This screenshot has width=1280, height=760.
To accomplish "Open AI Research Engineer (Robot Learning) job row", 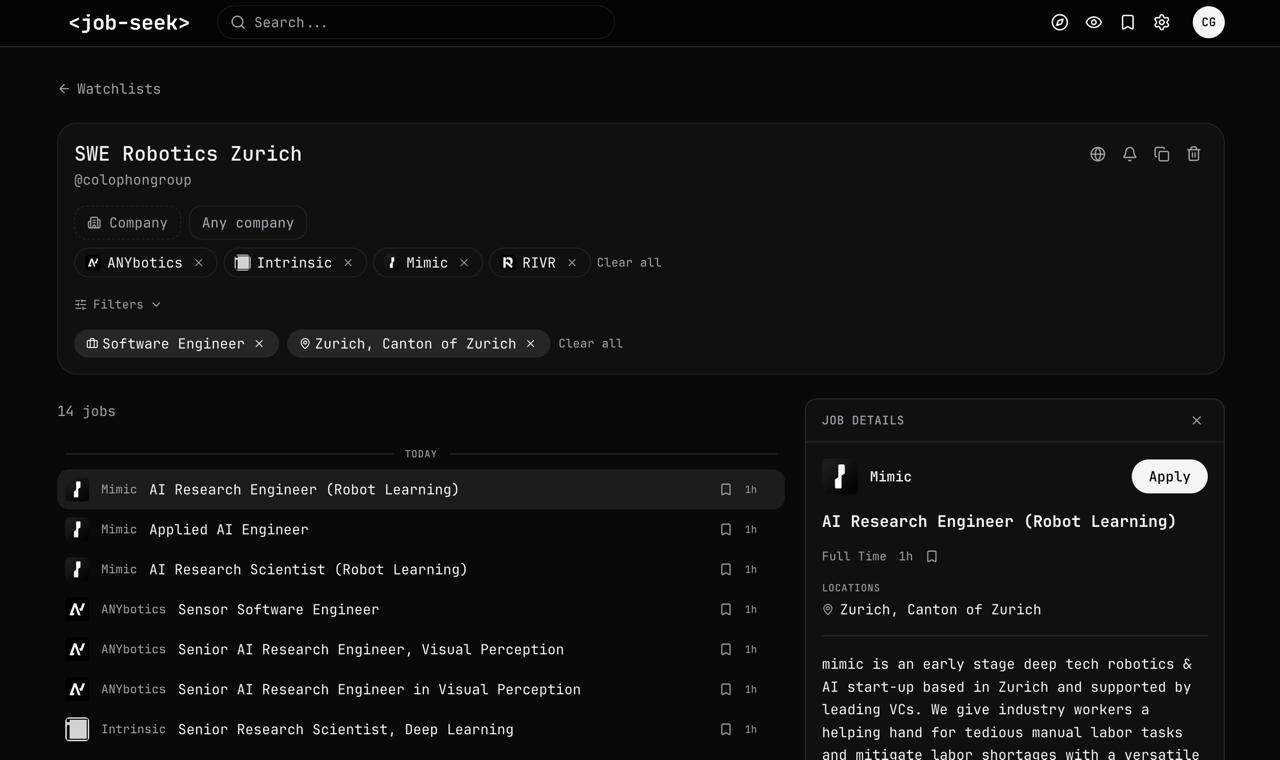I will coord(421,489).
